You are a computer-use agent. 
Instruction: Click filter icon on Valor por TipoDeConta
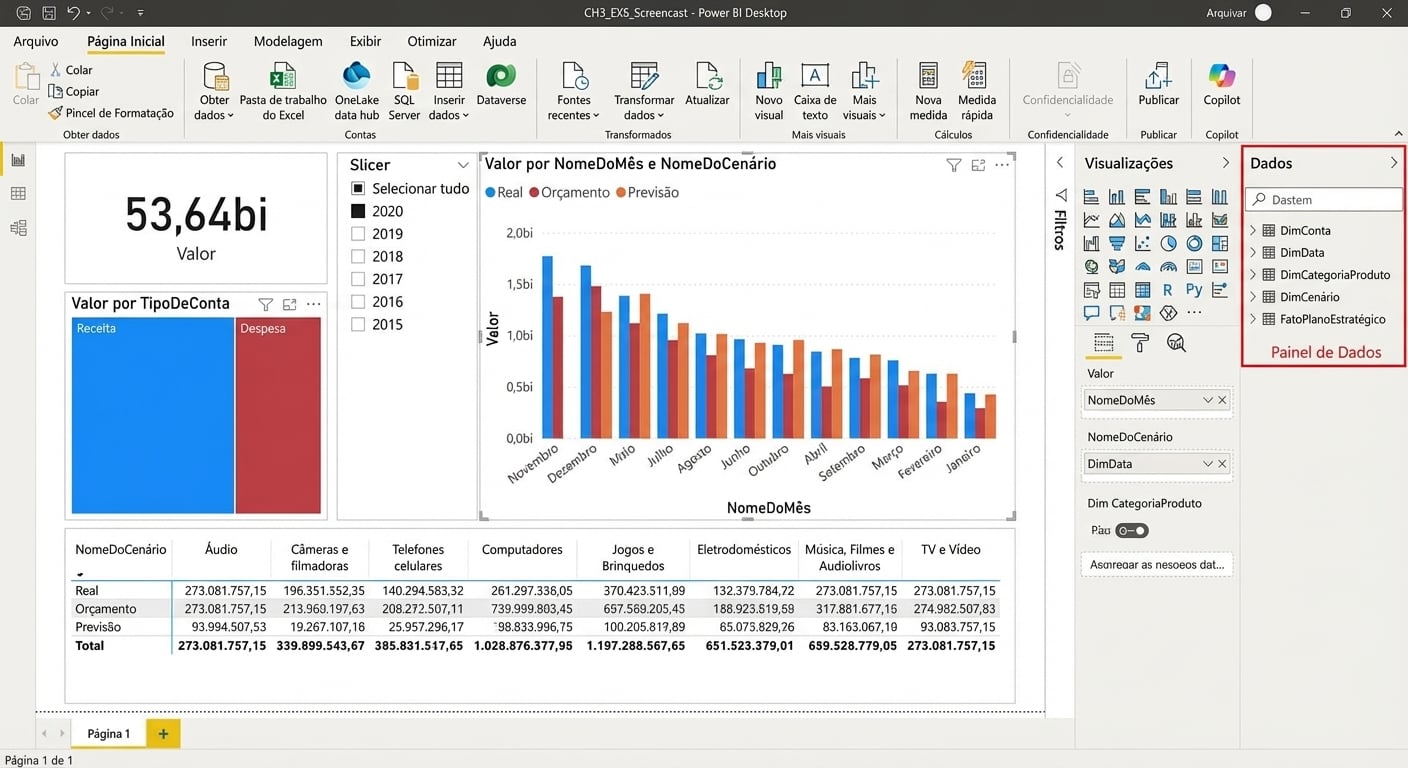coord(265,304)
